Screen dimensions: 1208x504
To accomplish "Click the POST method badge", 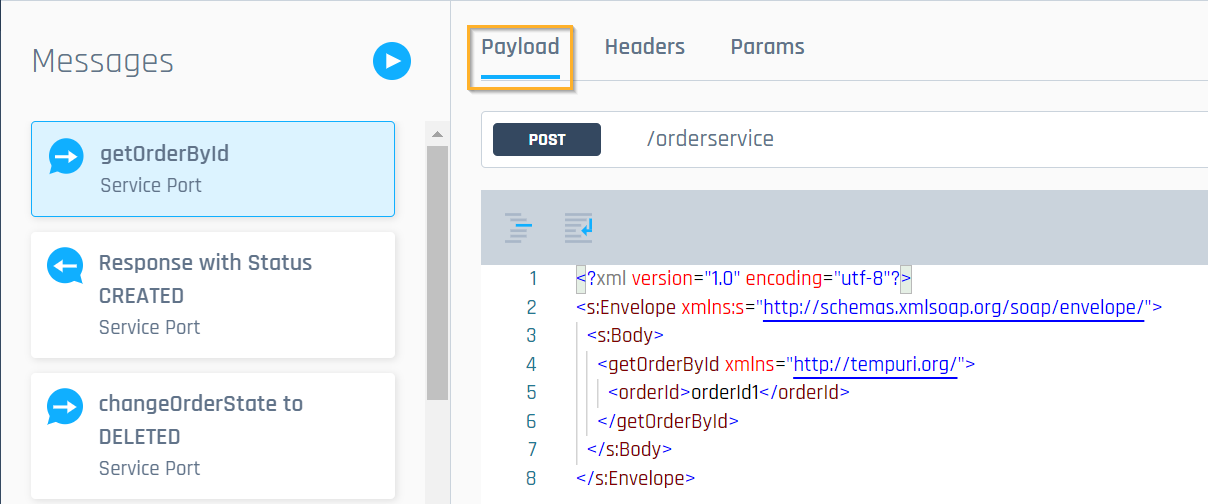I will pos(546,140).
